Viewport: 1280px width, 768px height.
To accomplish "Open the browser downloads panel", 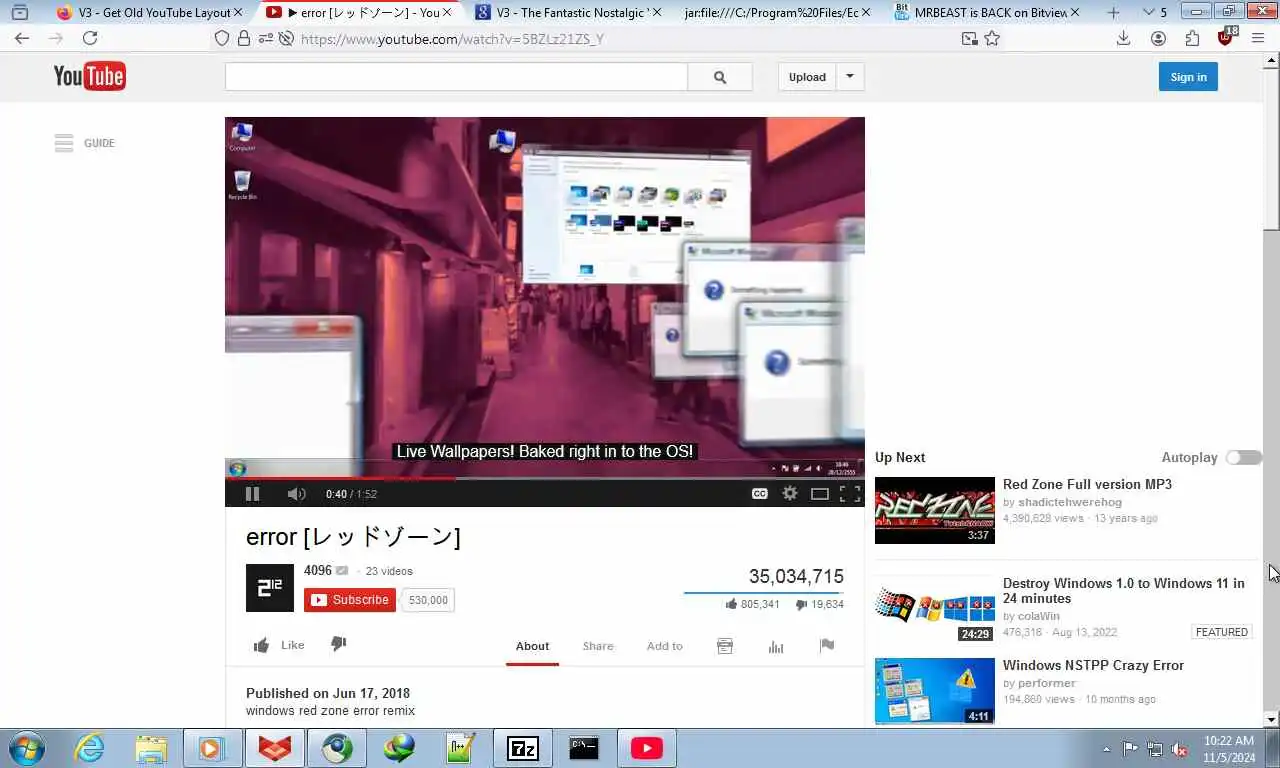I will 1123,38.
